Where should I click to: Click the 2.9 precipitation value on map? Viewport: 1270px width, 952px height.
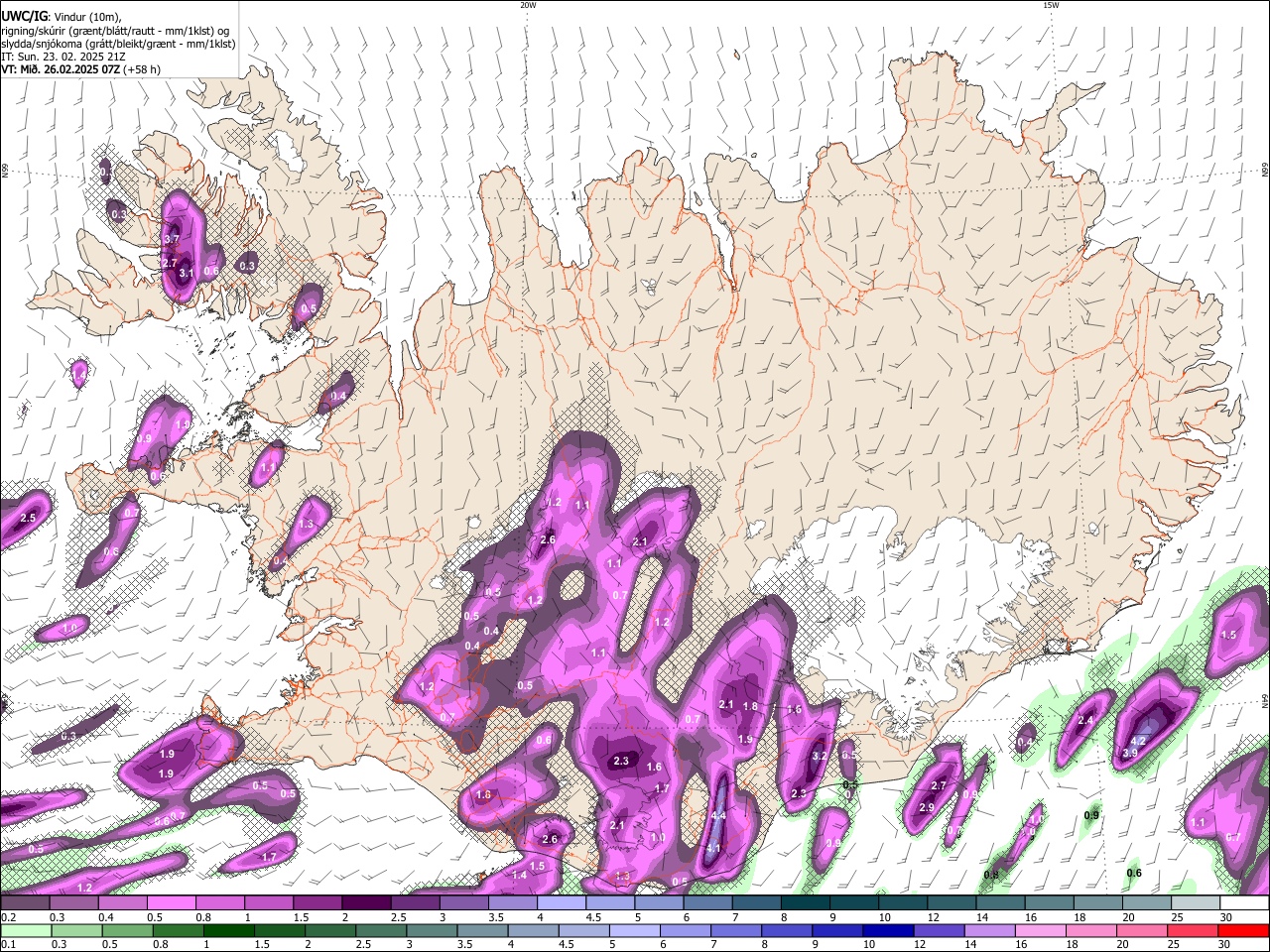[x=926, y=808]
